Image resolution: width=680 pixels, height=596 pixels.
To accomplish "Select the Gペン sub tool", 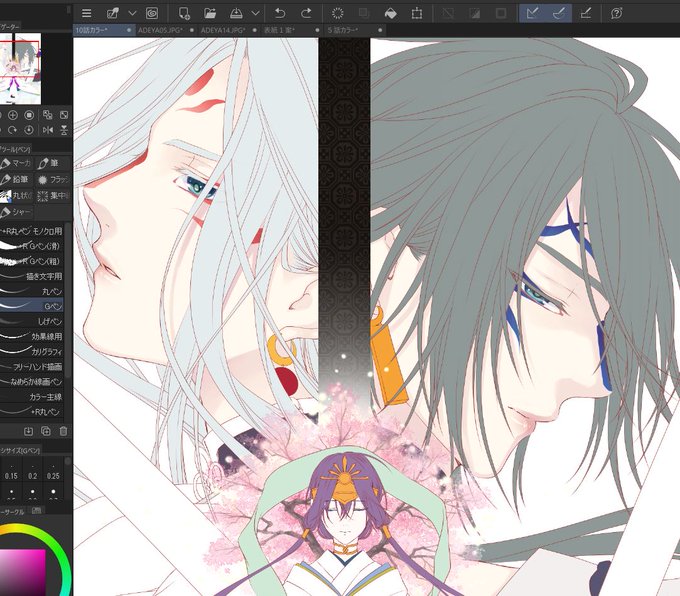I will click(x=32, y=306).
